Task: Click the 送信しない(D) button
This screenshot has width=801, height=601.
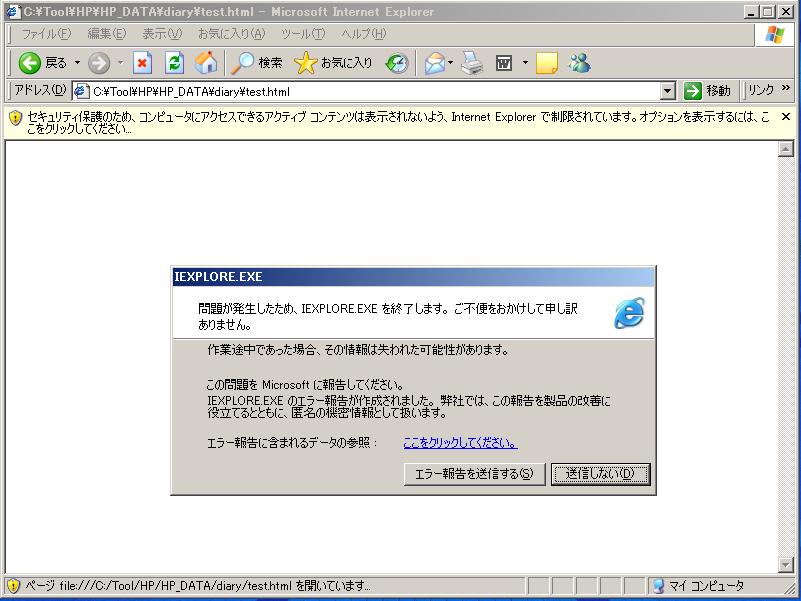Action: 600,474
